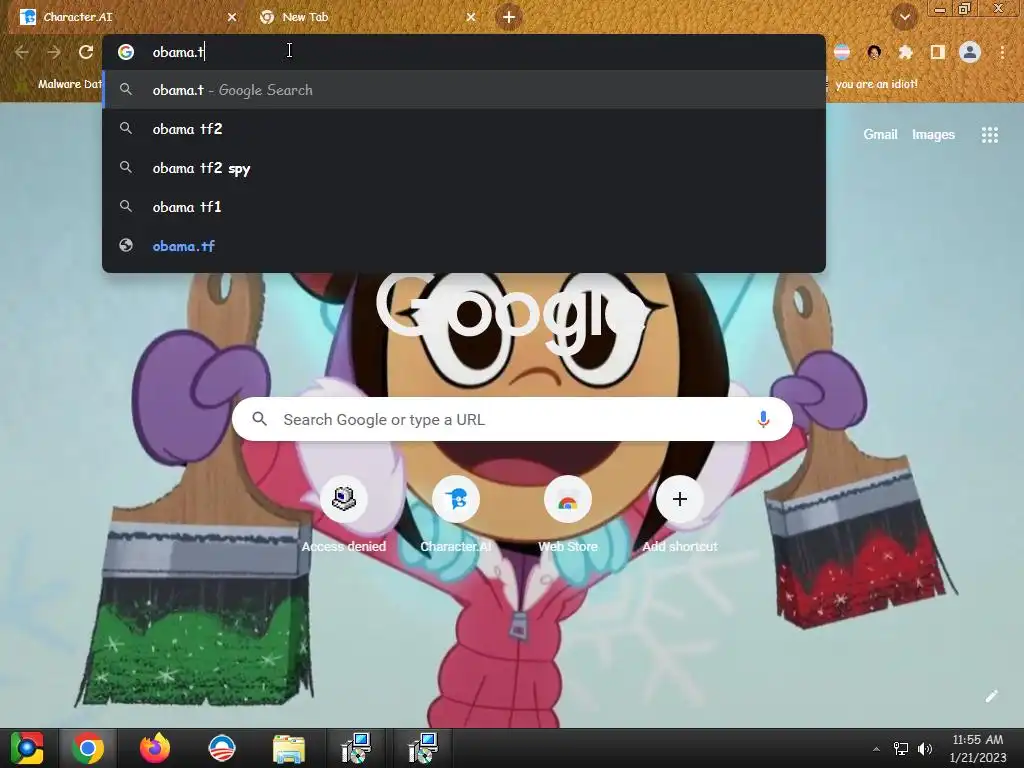Switch to the Character.AI tab

point(124,17)
